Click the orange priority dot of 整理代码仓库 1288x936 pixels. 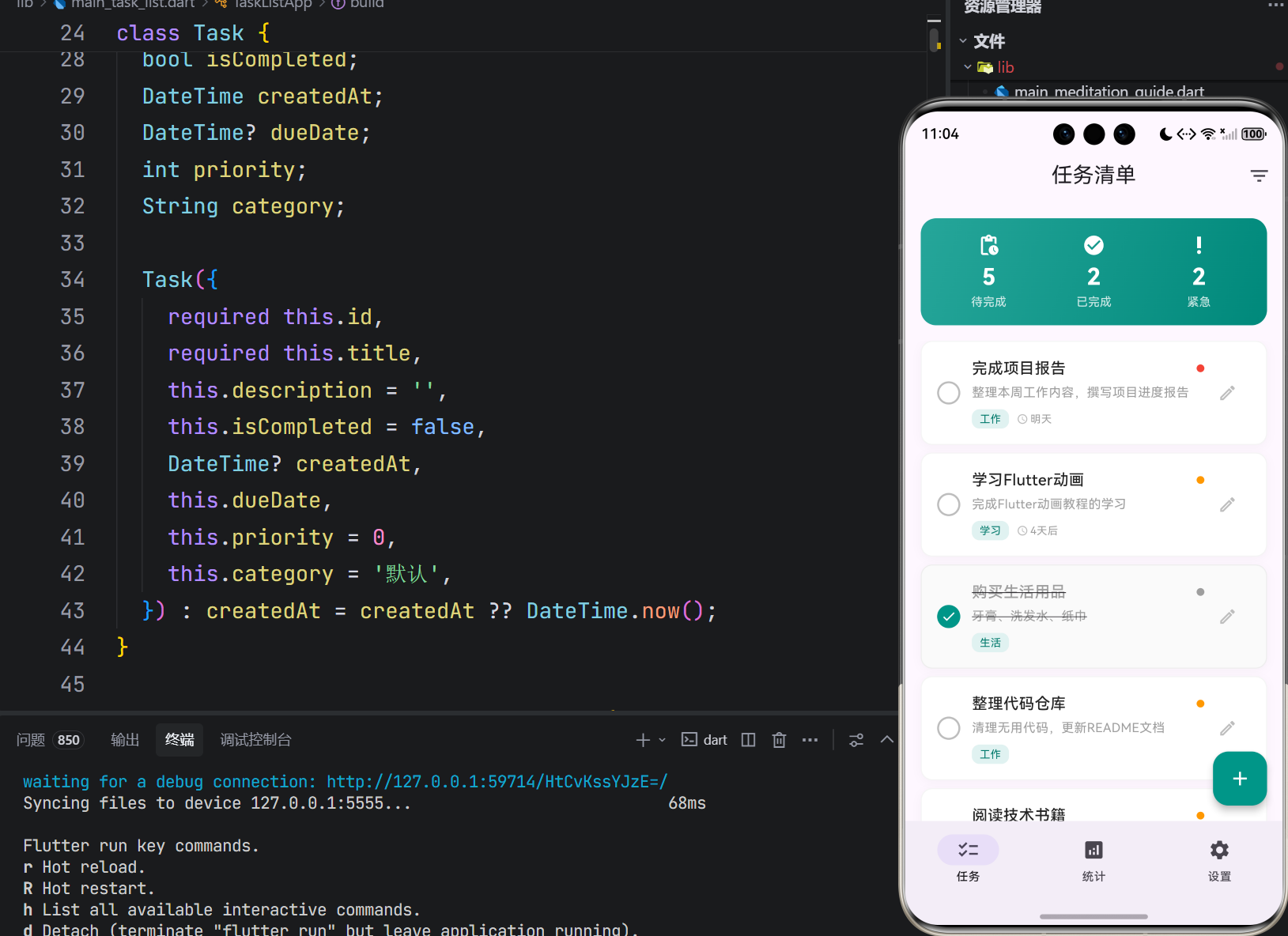1200,704
